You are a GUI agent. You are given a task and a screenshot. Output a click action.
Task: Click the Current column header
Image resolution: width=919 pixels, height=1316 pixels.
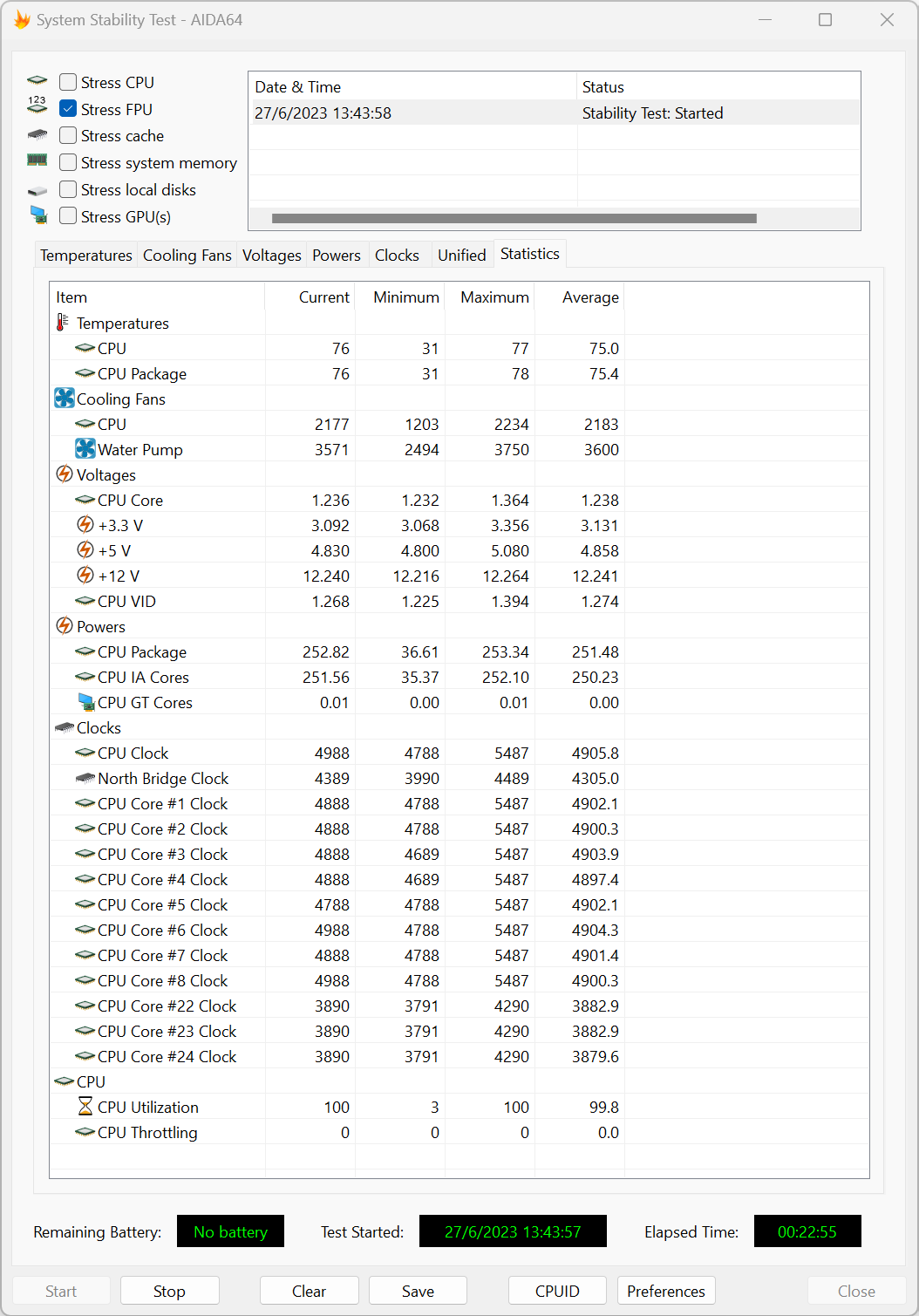310,297
